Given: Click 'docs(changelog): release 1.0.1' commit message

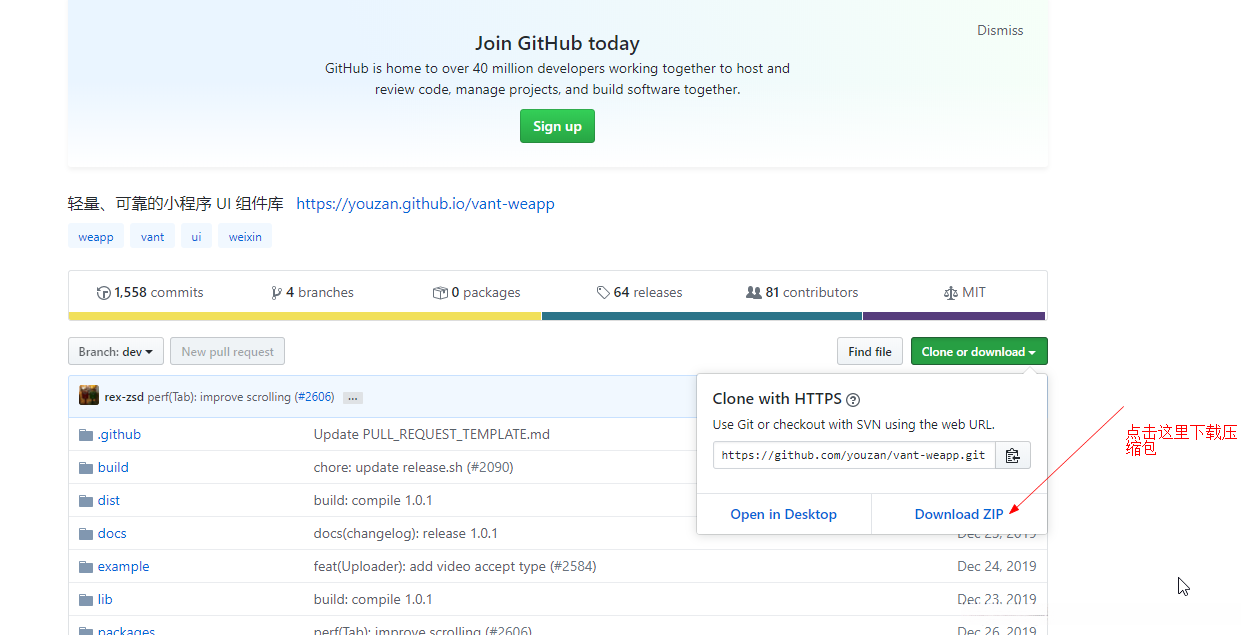Looking at the screenshot, I should tap(406, 534).
